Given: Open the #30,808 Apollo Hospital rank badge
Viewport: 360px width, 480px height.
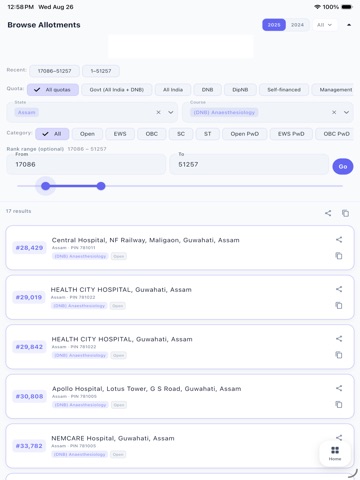Looking at the screenshot, I should click(x=29, y=396).
